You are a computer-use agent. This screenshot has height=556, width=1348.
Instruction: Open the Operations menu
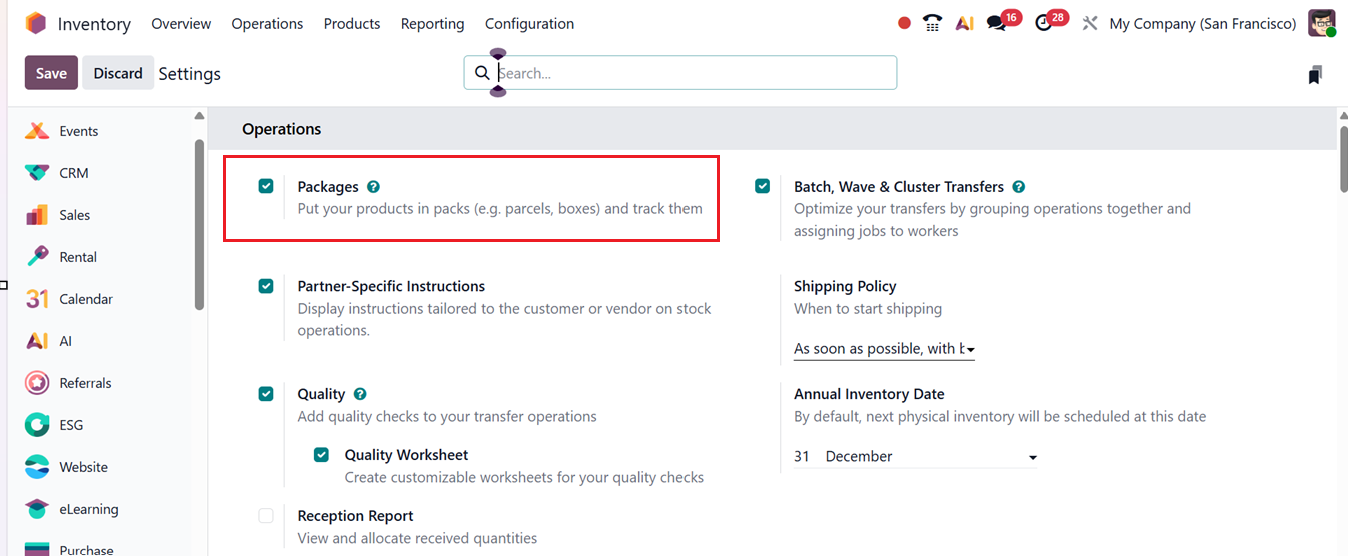click(267, 23)
